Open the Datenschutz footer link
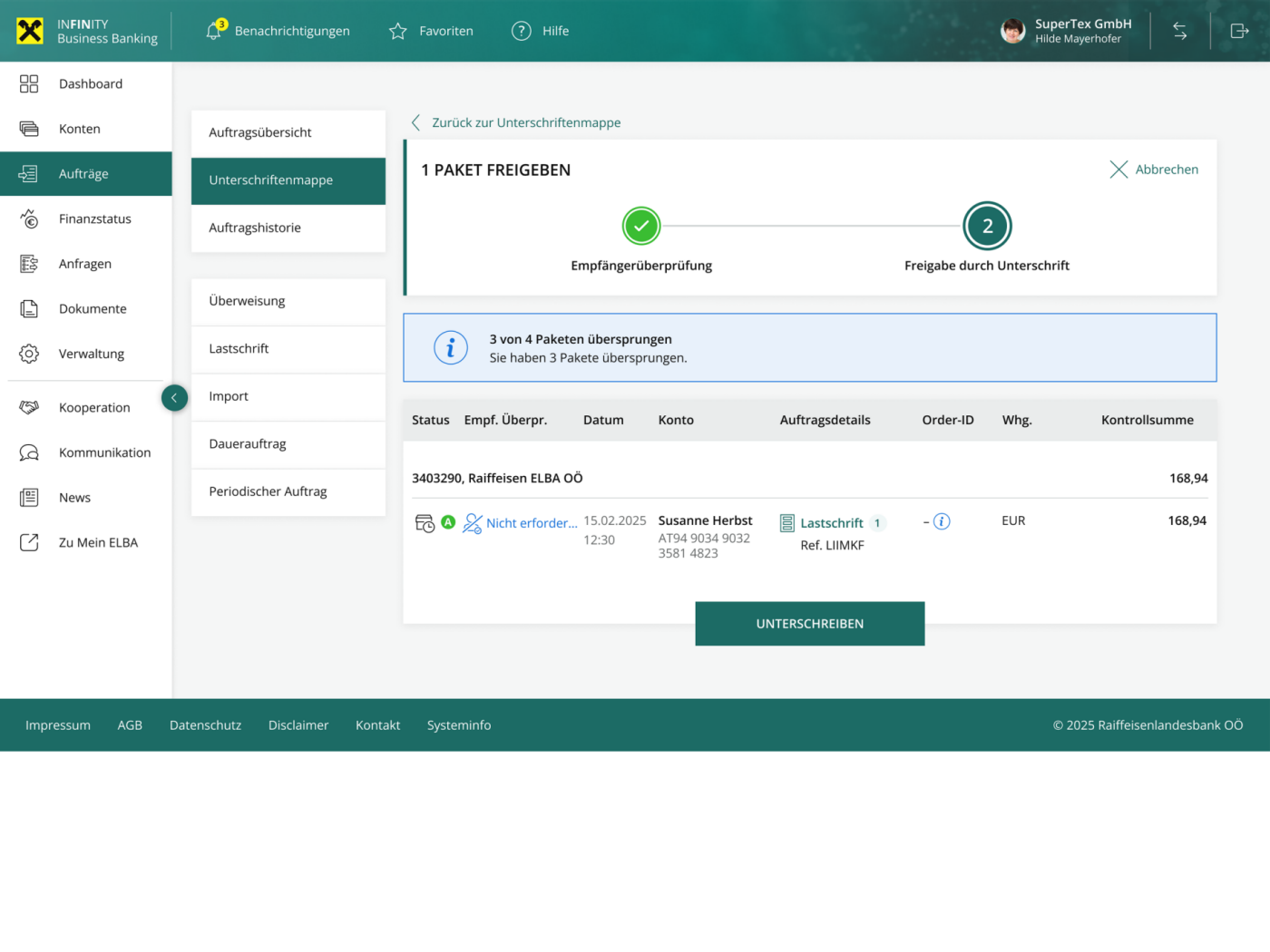 point(205,725)
